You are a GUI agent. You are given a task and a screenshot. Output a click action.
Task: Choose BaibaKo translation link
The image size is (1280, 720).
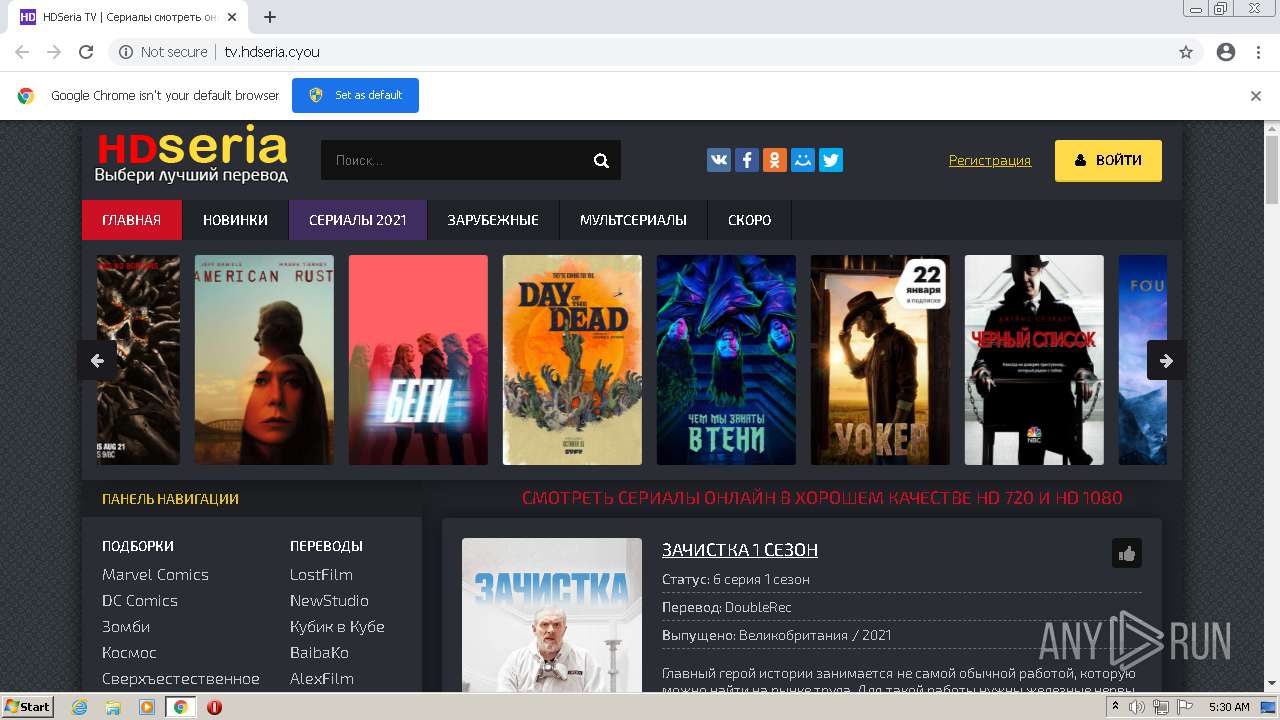[x=319, y=652]
